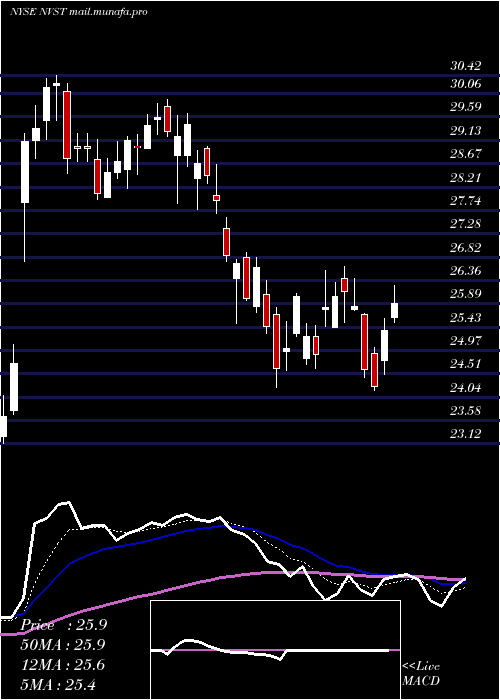
Task: Select the 28.67 price axis label
Action: [466, 154]
